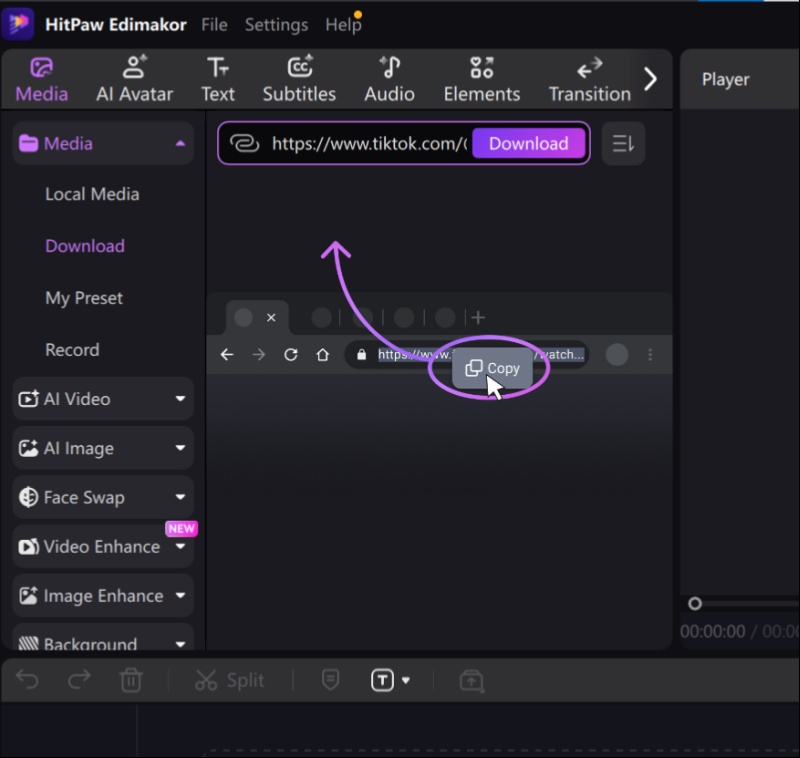The image size is (800, 758).
Task: Click the player progress slider handle
Action: pos(695,604)
